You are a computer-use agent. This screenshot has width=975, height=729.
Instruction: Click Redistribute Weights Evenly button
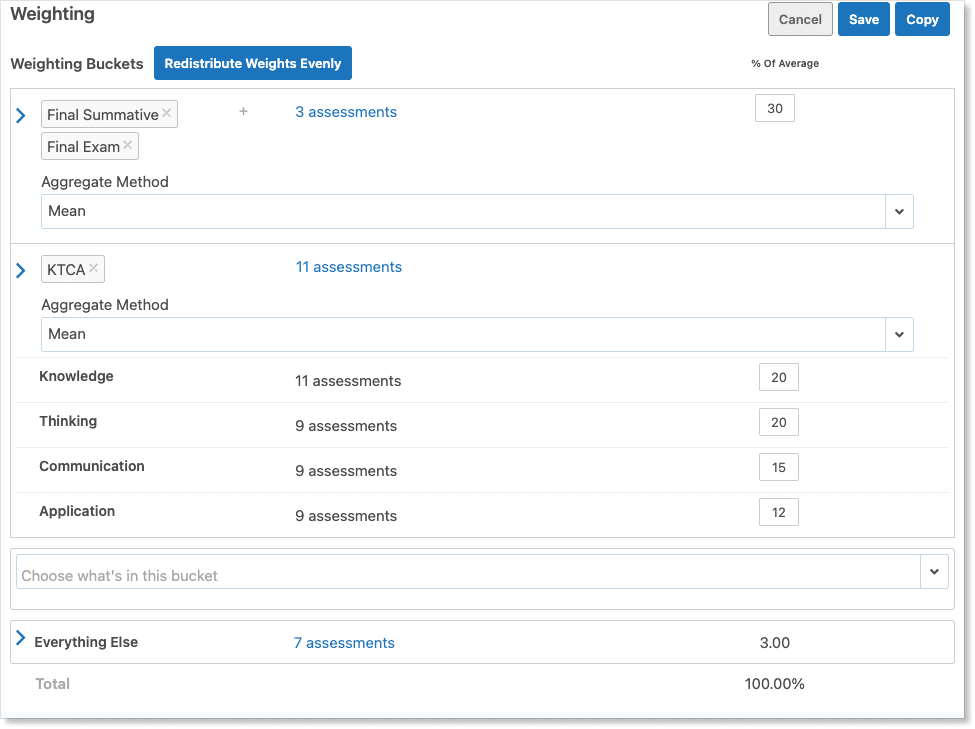253,63
